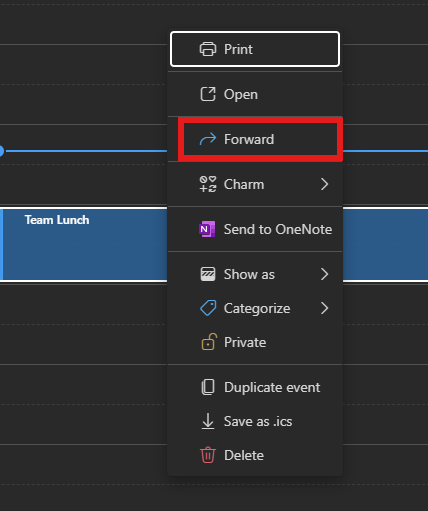Click the Save as .ics download icon
This screenshot has height=511, width=428.
[208, 421]
